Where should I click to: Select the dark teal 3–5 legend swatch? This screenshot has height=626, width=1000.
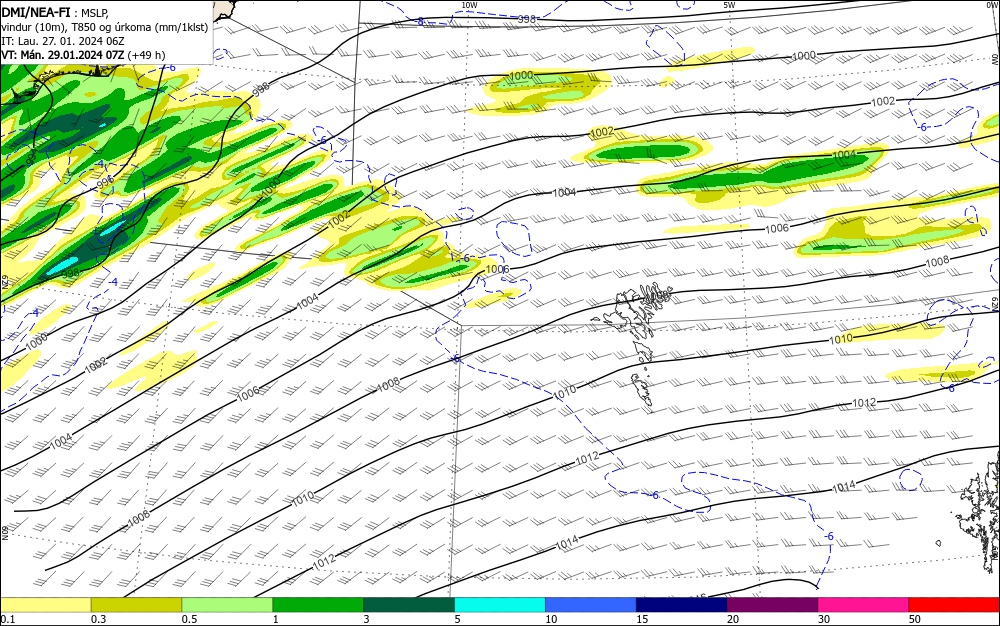pyautogui.click(x=409, y=605)
